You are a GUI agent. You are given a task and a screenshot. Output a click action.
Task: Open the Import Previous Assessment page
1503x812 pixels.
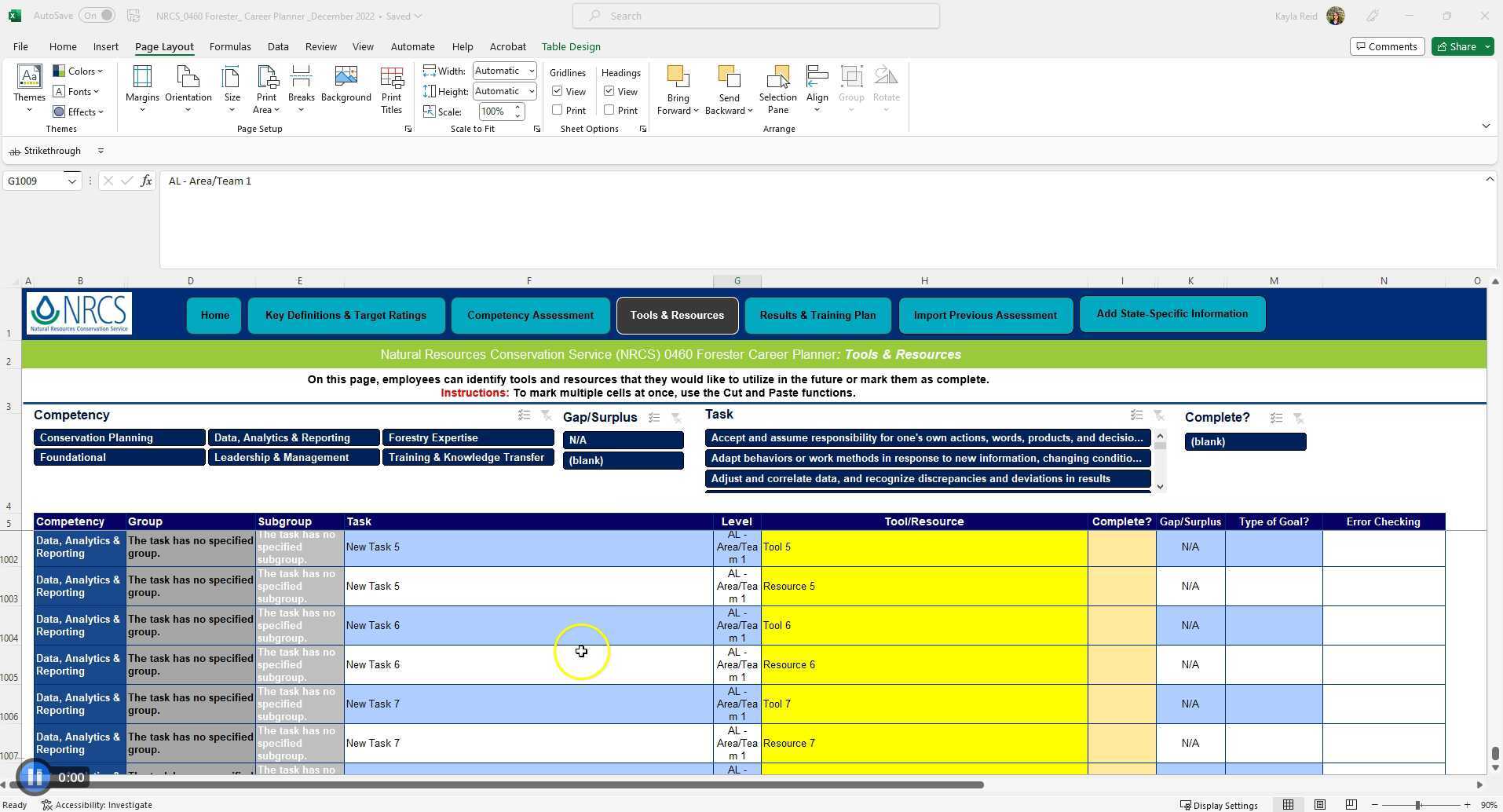[985, 315]
